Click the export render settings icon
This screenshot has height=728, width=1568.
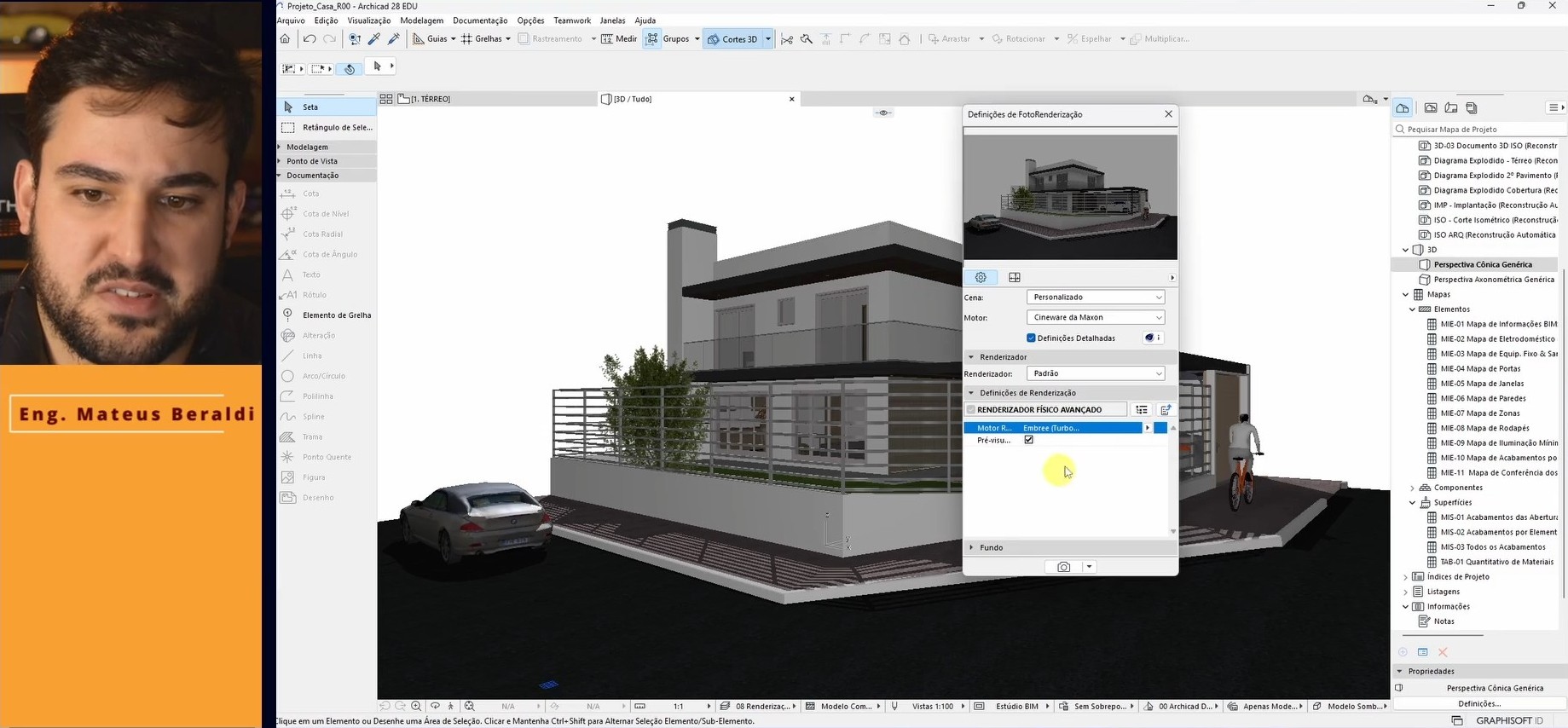pos(1166,410)
